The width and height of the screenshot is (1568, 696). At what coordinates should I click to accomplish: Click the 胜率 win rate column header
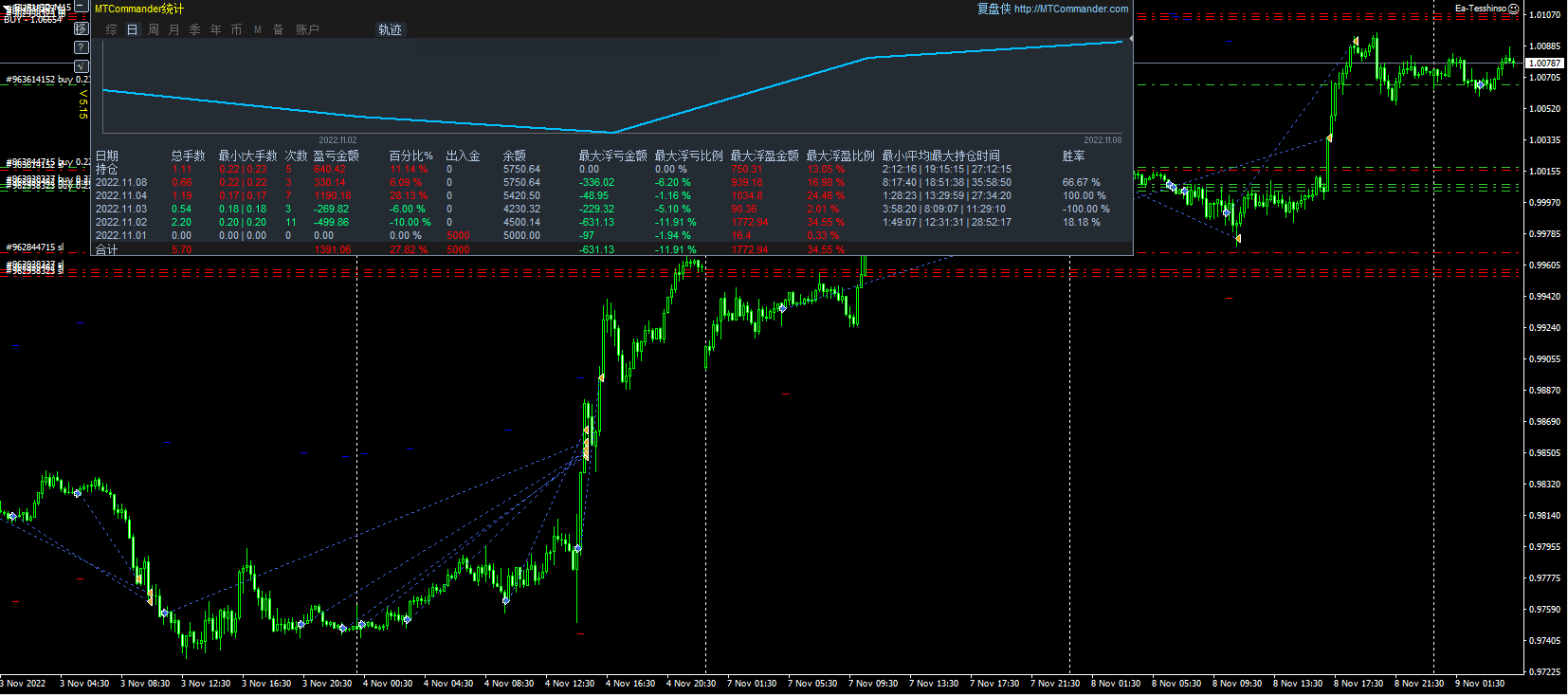tap(1073, 156)
